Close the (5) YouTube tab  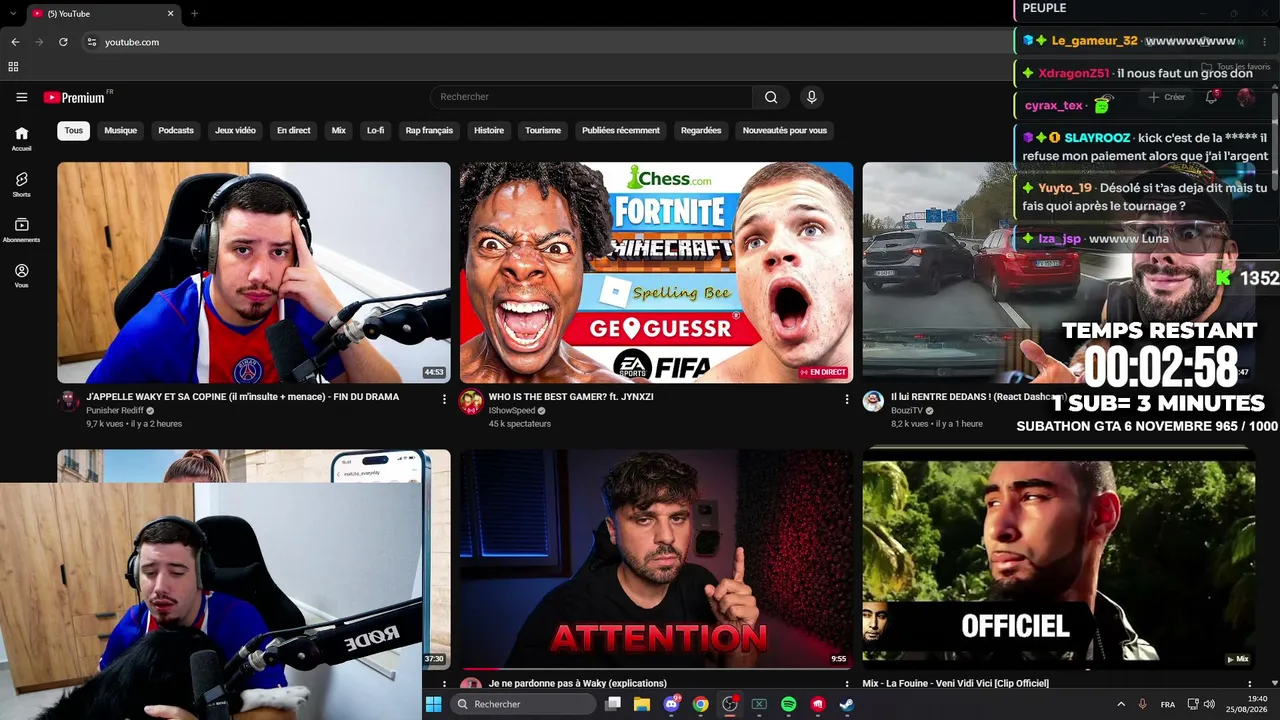[170, 14]
